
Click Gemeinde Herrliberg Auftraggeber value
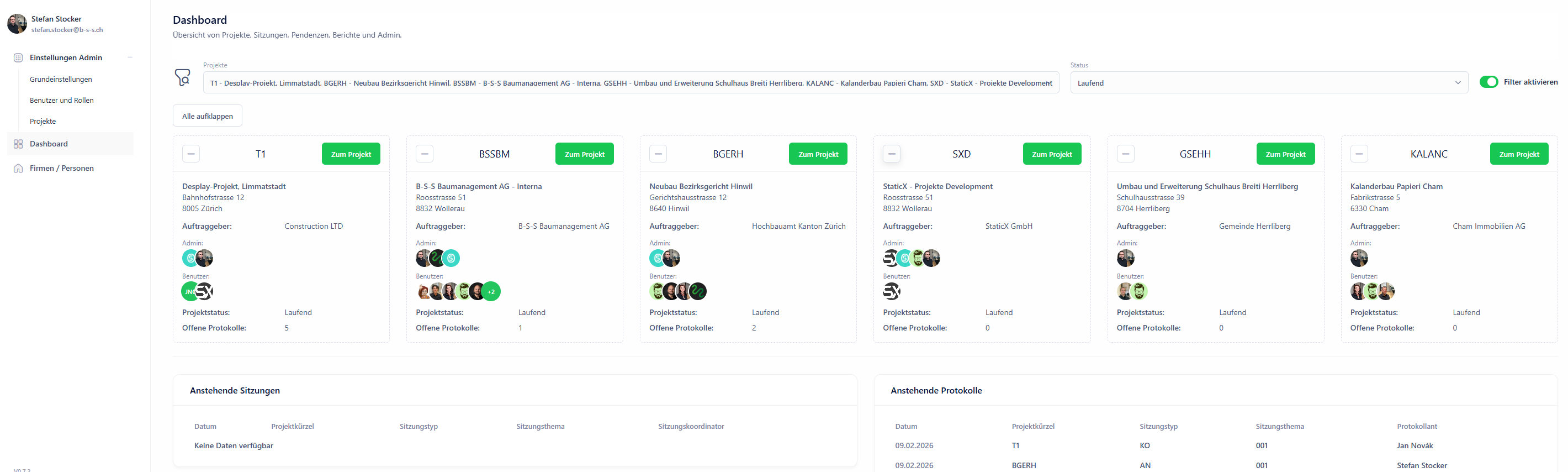(1254, 227)
